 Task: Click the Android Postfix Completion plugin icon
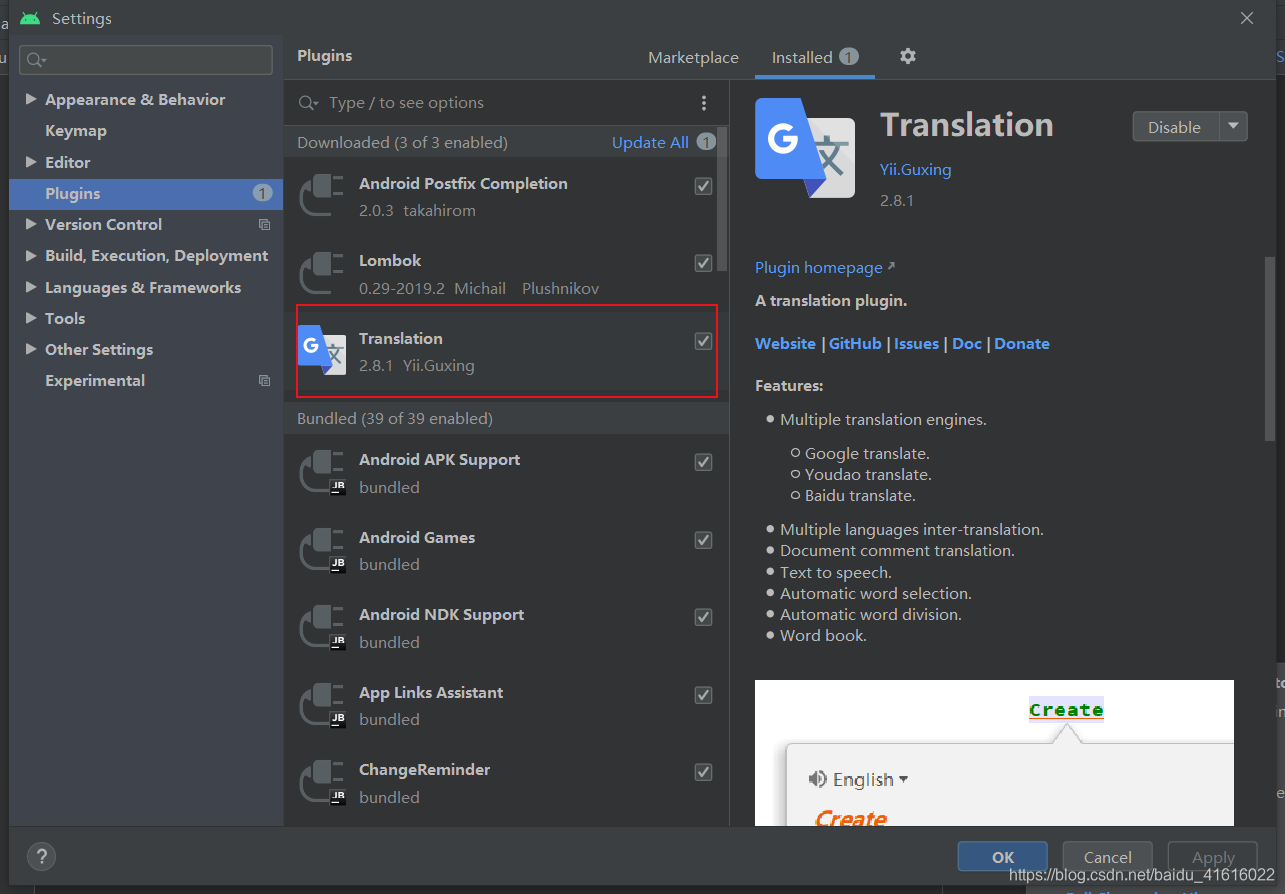point(322,196)
